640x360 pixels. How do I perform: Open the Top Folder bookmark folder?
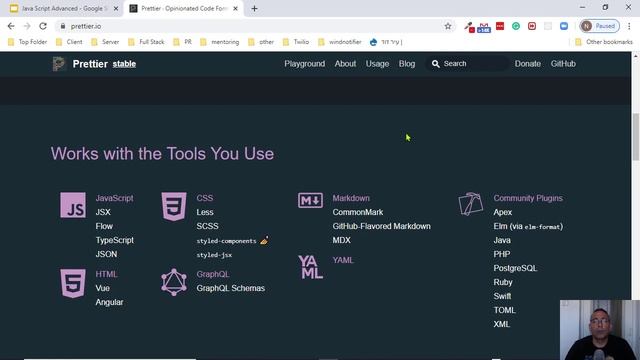27,42
